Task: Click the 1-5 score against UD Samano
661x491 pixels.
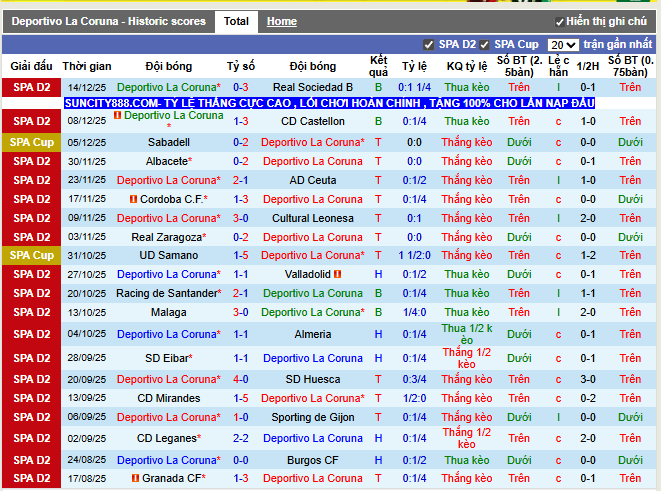Action: 241,255
